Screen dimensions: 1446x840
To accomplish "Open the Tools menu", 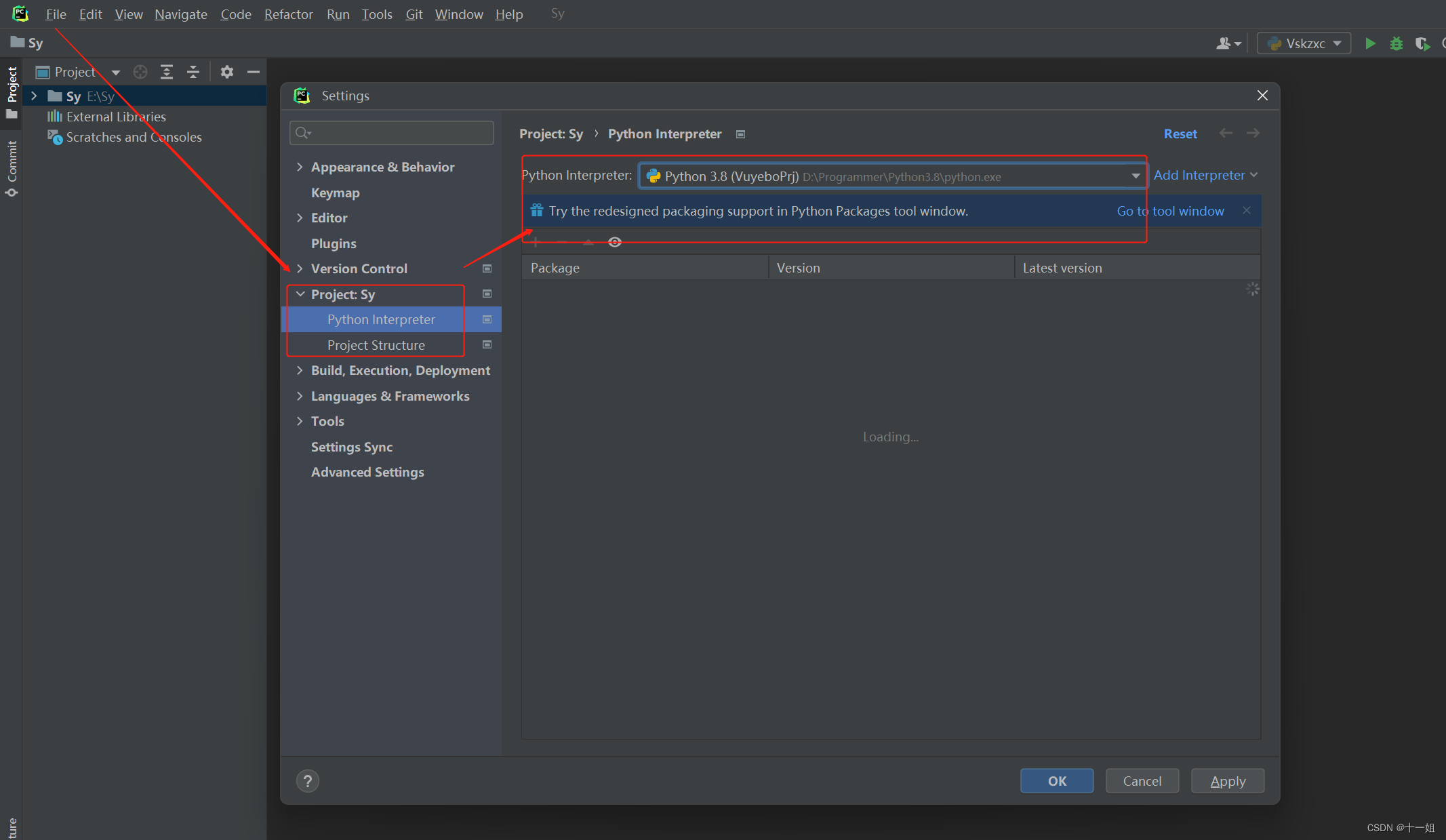I will coord(376,14).
